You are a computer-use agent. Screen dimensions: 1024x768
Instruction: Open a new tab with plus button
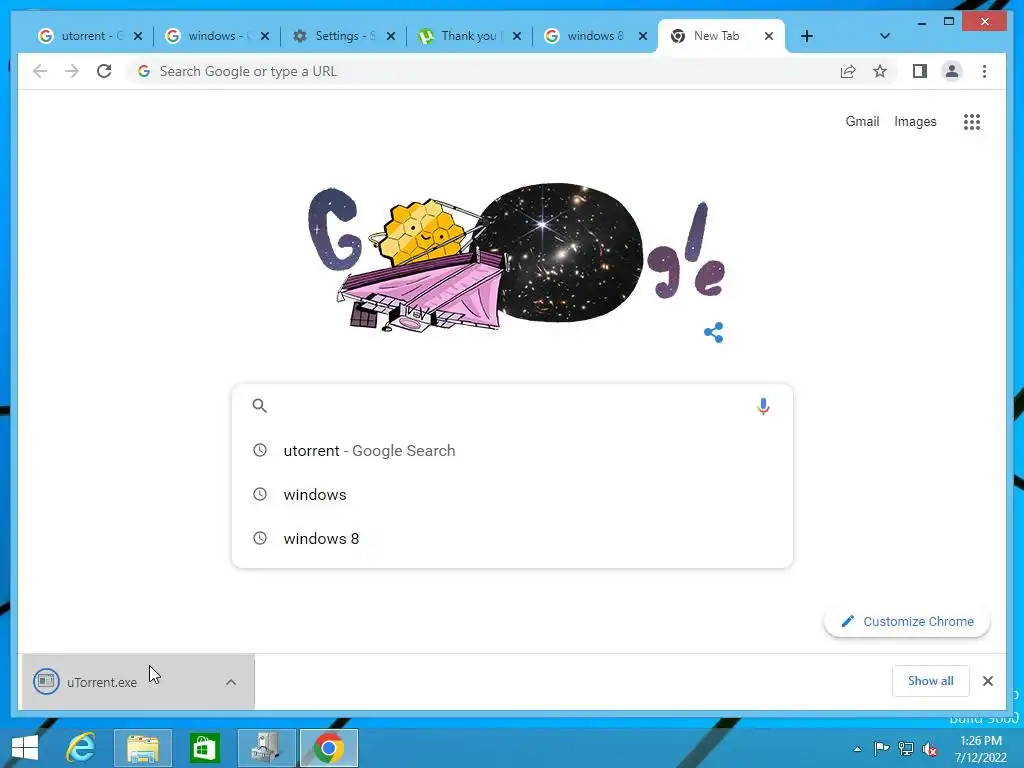pyautogui.click(x=807, y=36)
